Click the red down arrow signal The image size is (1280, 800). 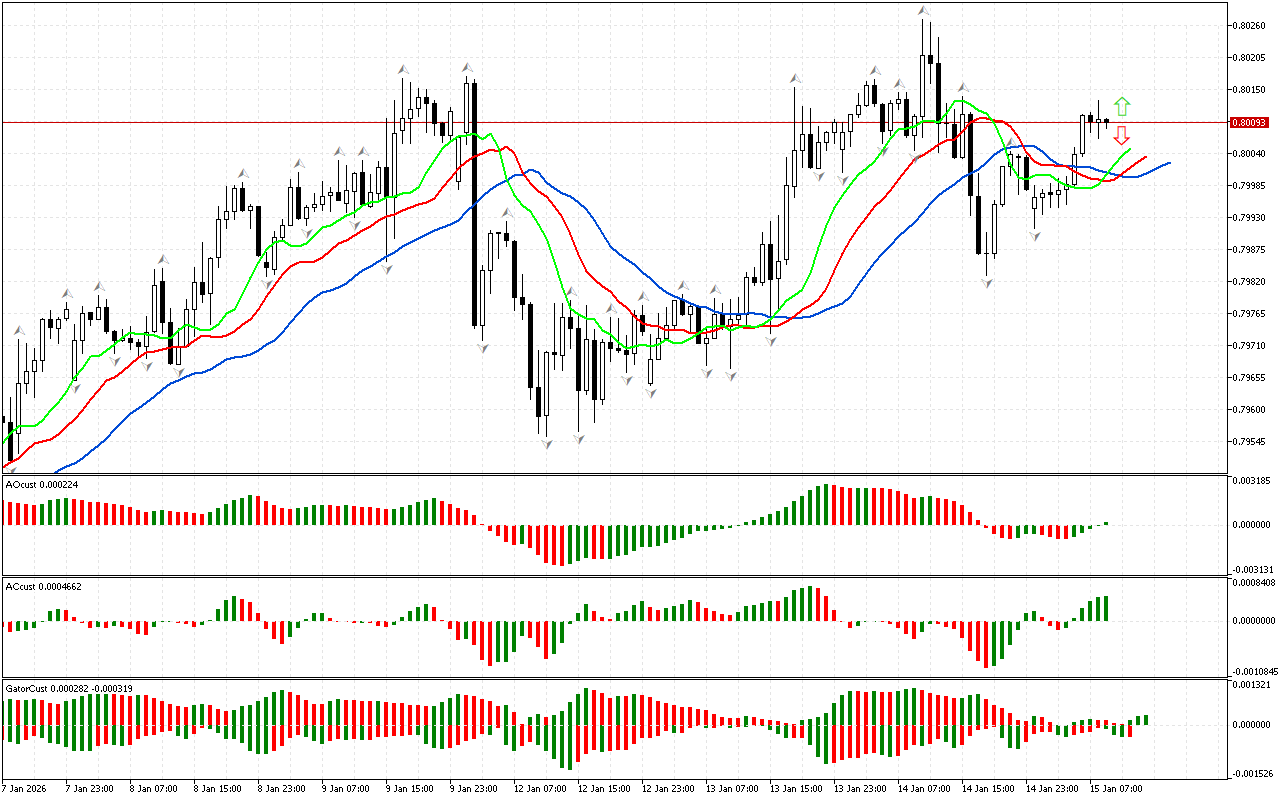click(x=1122, y=135)
